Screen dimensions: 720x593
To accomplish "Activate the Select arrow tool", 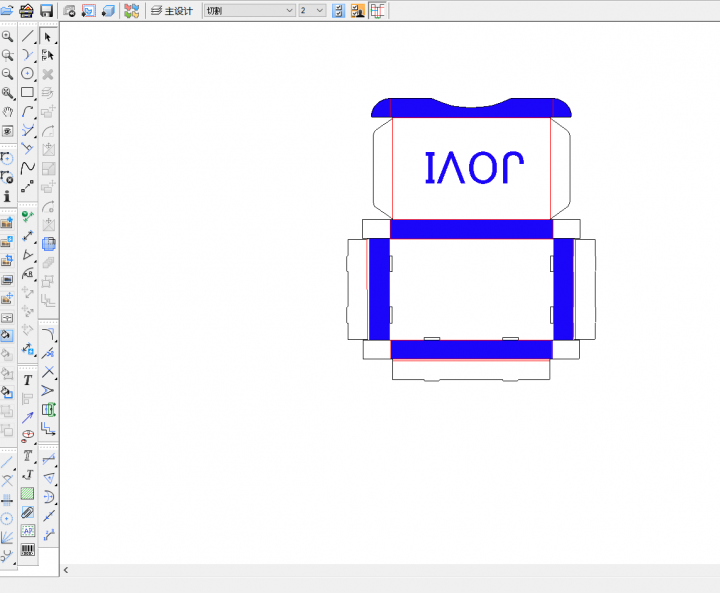I will [x=47, y=36].
